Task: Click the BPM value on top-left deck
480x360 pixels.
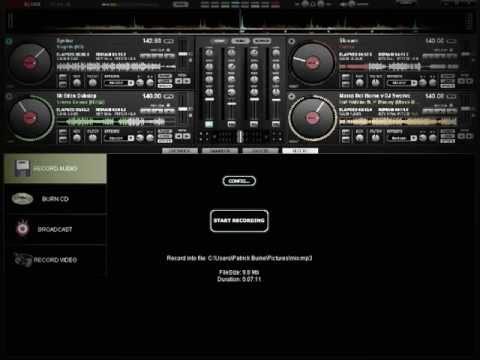Action: (152, 41)
